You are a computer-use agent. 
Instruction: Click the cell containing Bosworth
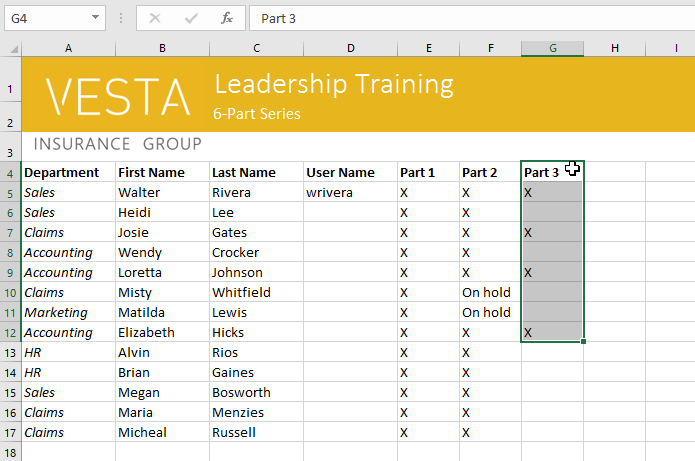pyautogui.click(x=256, y=392)
